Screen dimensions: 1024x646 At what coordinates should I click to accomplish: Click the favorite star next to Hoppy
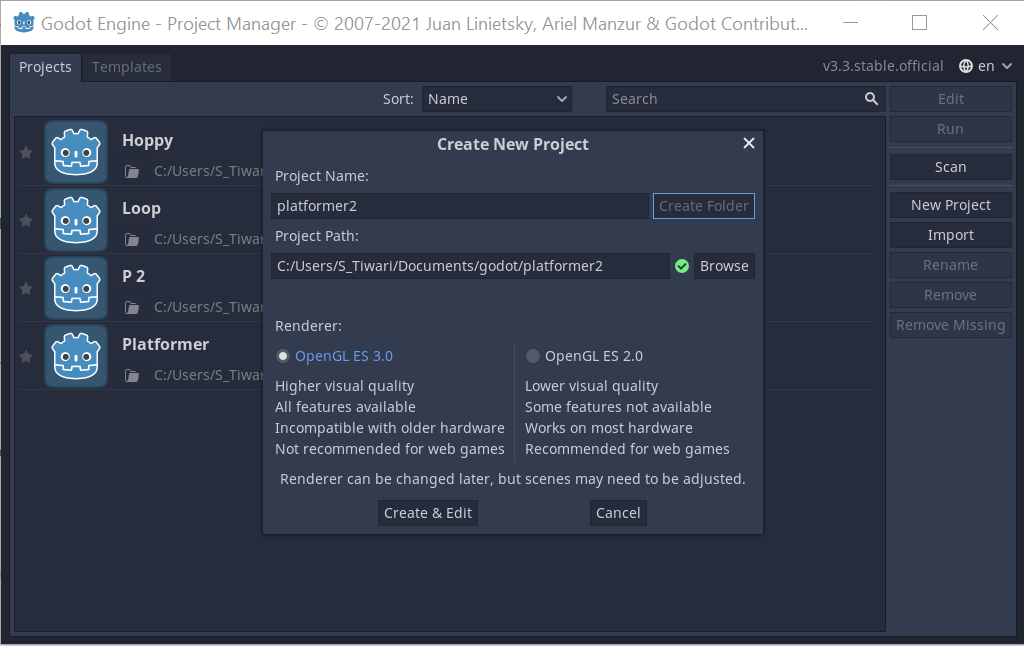[26, 153]
